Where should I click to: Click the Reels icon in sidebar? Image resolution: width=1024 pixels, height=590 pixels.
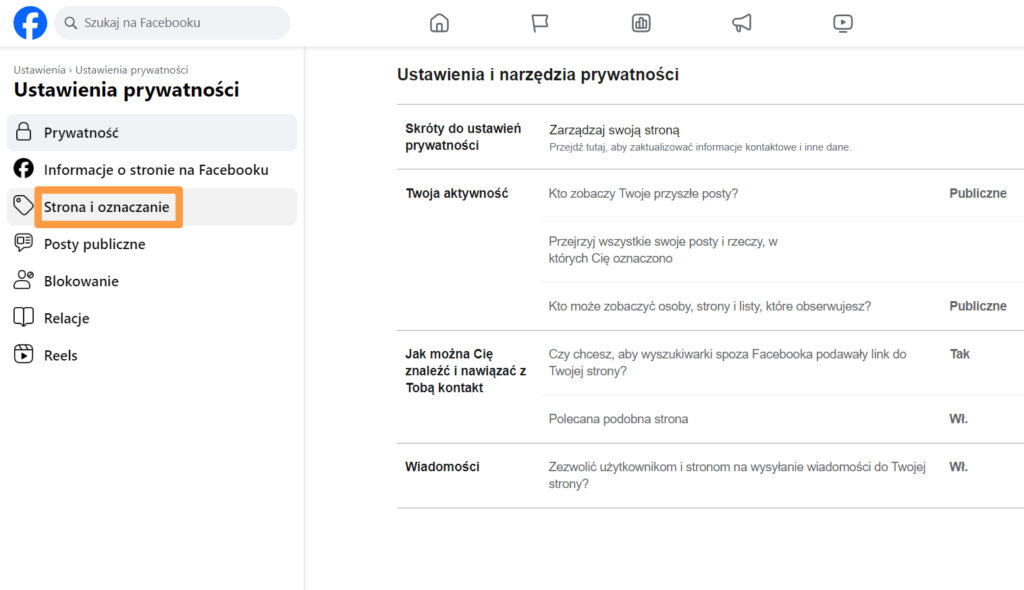pyautogui.click(x=24, y=354)
